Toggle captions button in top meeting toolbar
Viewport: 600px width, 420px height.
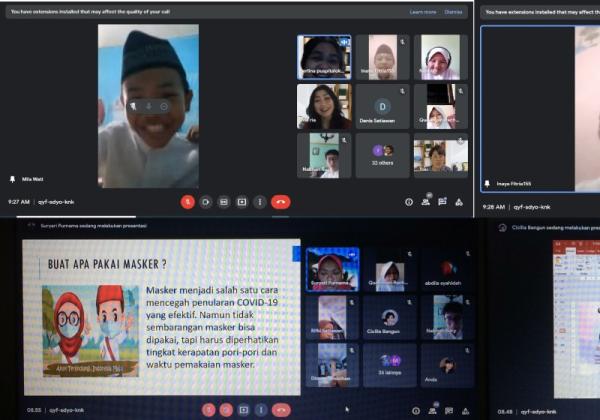pos(224,202)
